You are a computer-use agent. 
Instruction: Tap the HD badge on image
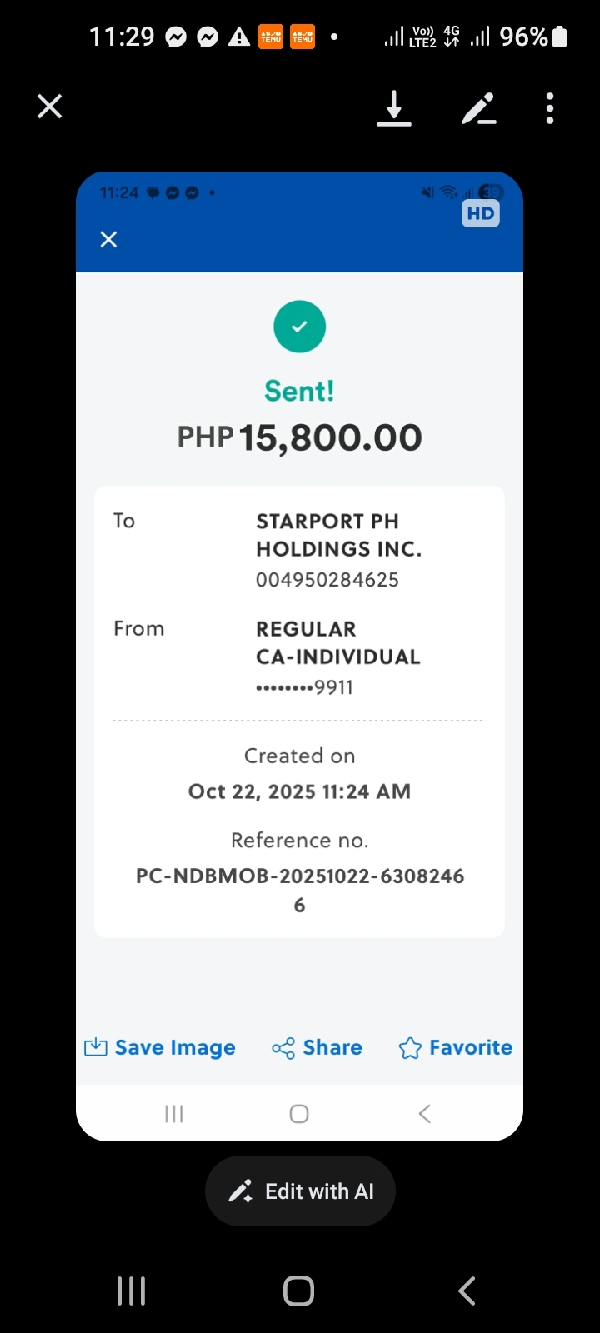point(480,213)
